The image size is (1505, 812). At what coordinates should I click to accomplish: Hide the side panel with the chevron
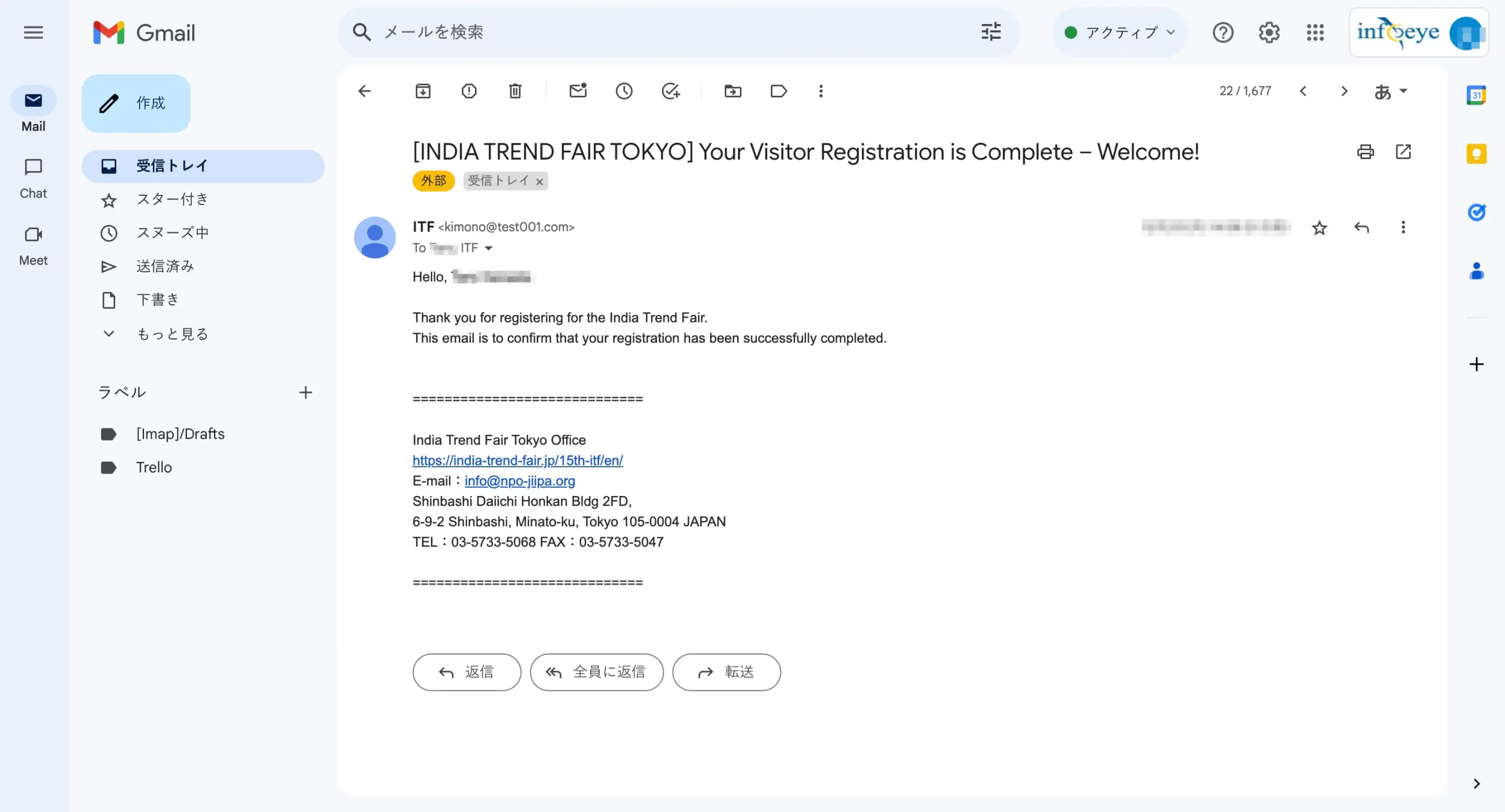pos(1476,784)
